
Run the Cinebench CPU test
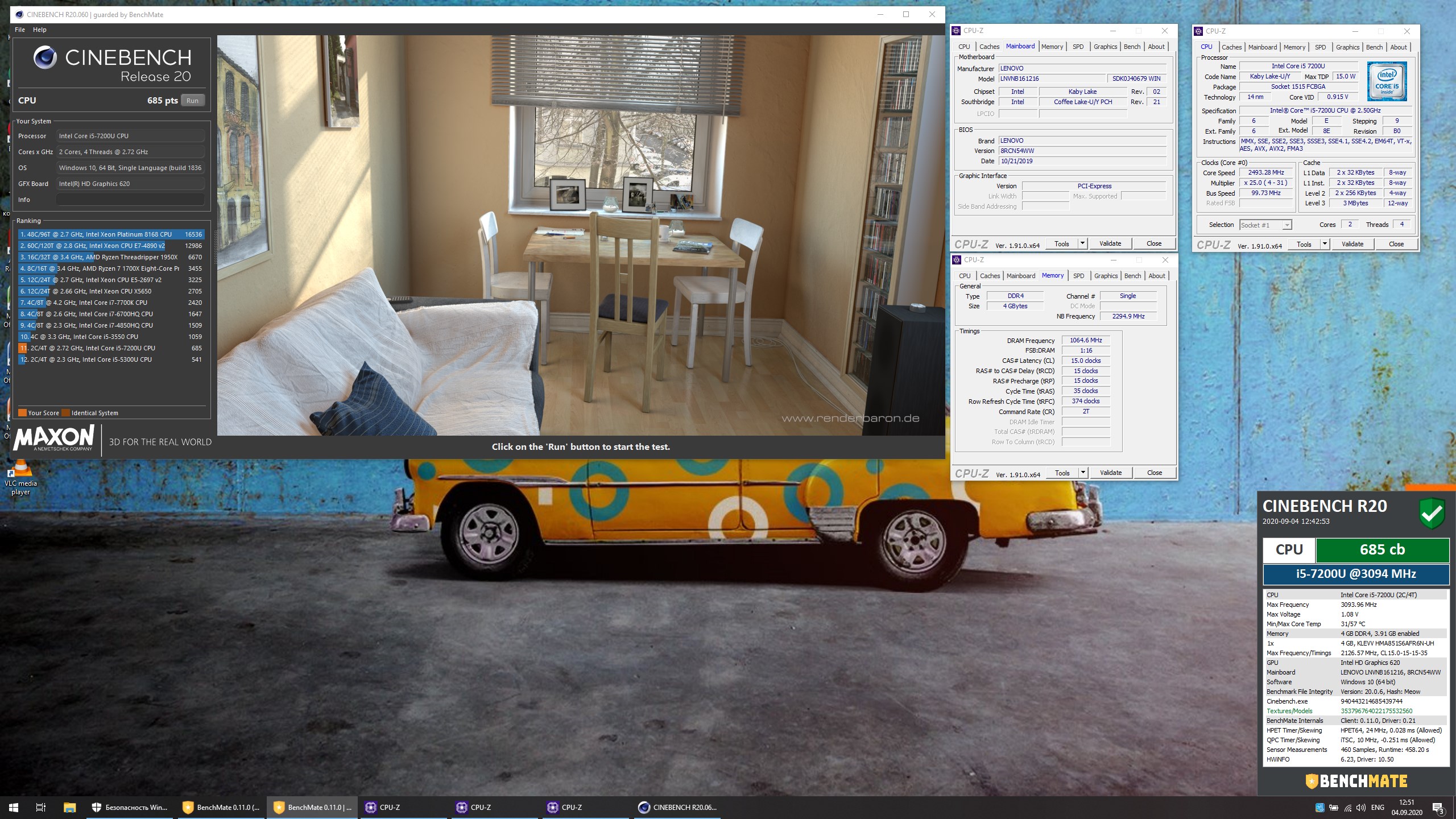(192, 101)
